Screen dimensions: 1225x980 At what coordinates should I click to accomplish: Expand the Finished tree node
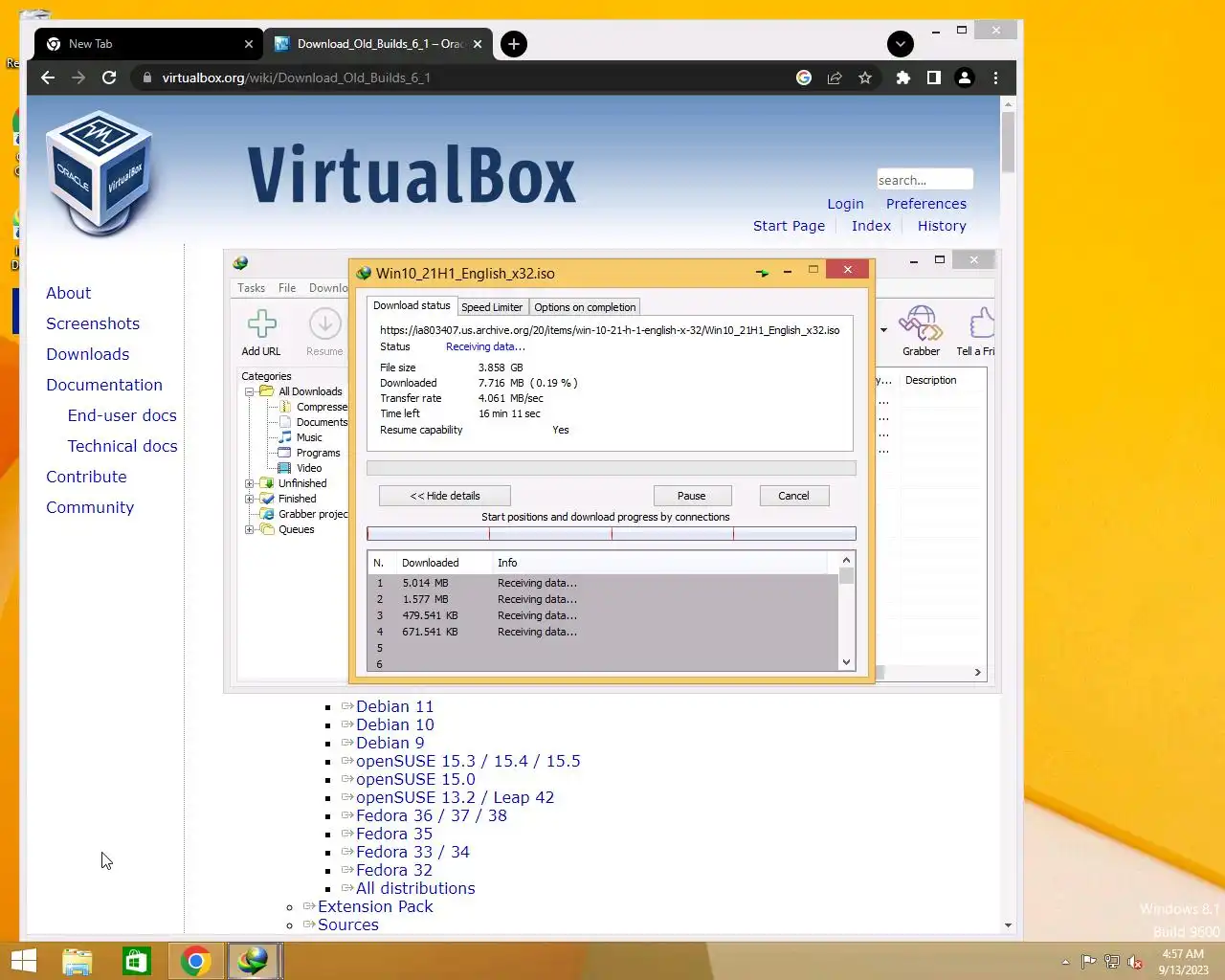(249, 499)
